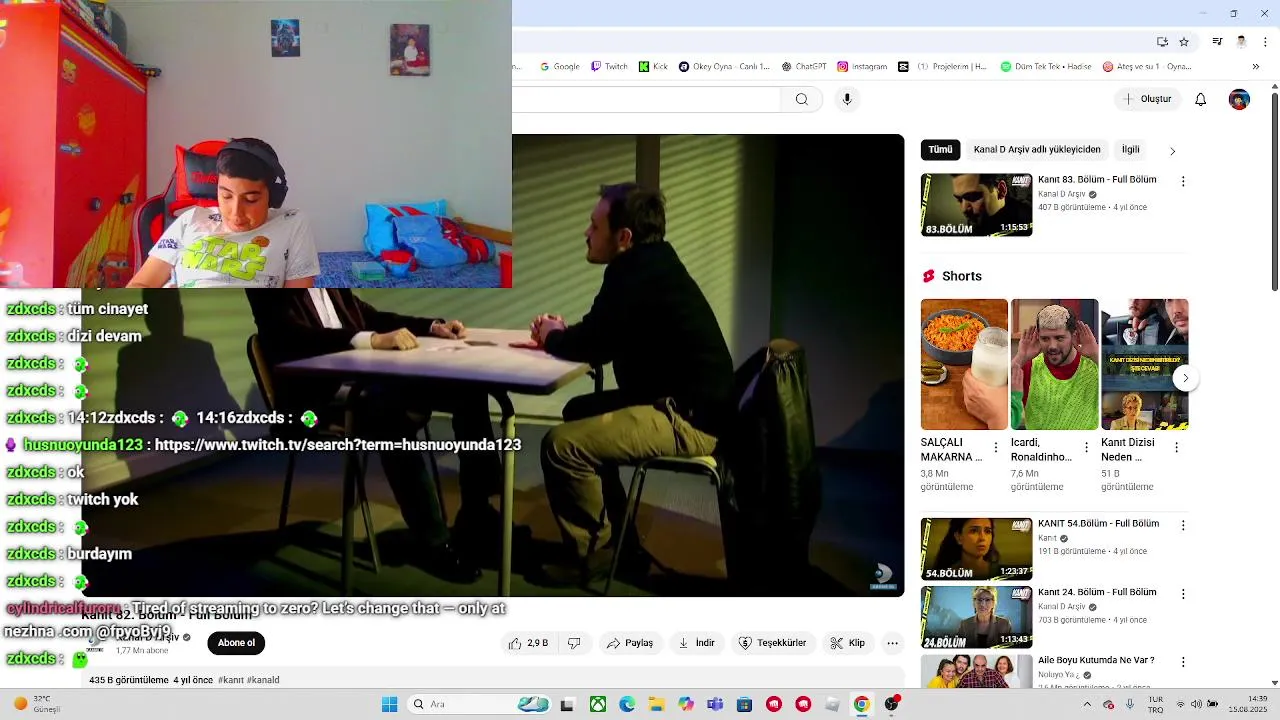This screenshot has width=1280, height=720.
Task: Open Task View from the taskbar
Action: pyautogui.click(x=567, y=704)
